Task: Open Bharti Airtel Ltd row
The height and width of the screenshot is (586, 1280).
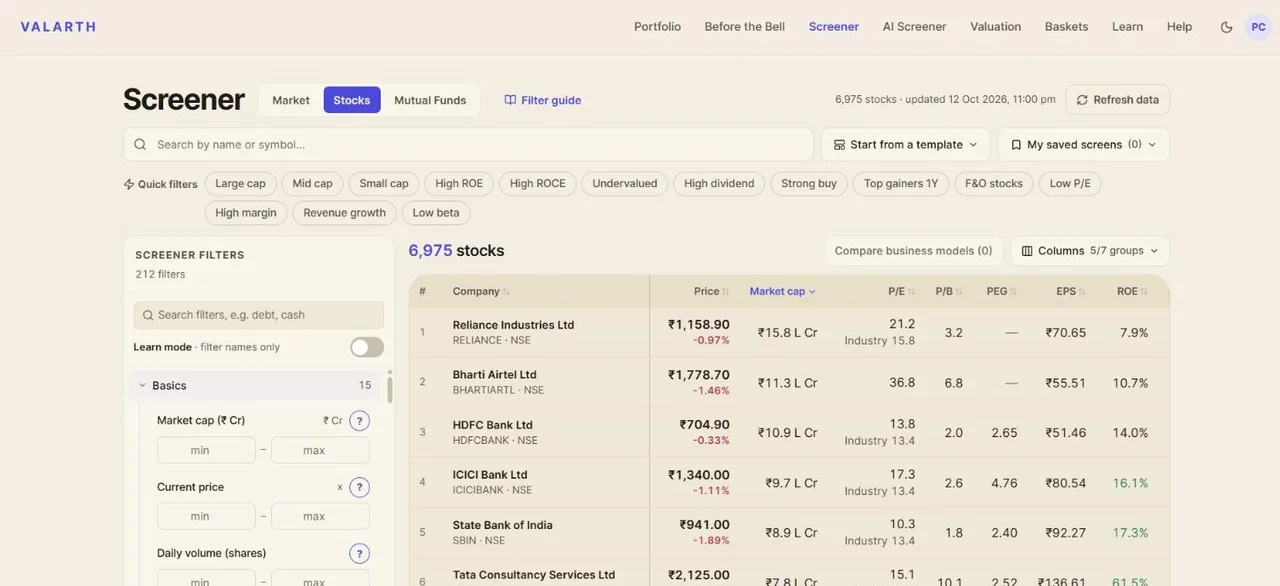Action: click(789, 382)
